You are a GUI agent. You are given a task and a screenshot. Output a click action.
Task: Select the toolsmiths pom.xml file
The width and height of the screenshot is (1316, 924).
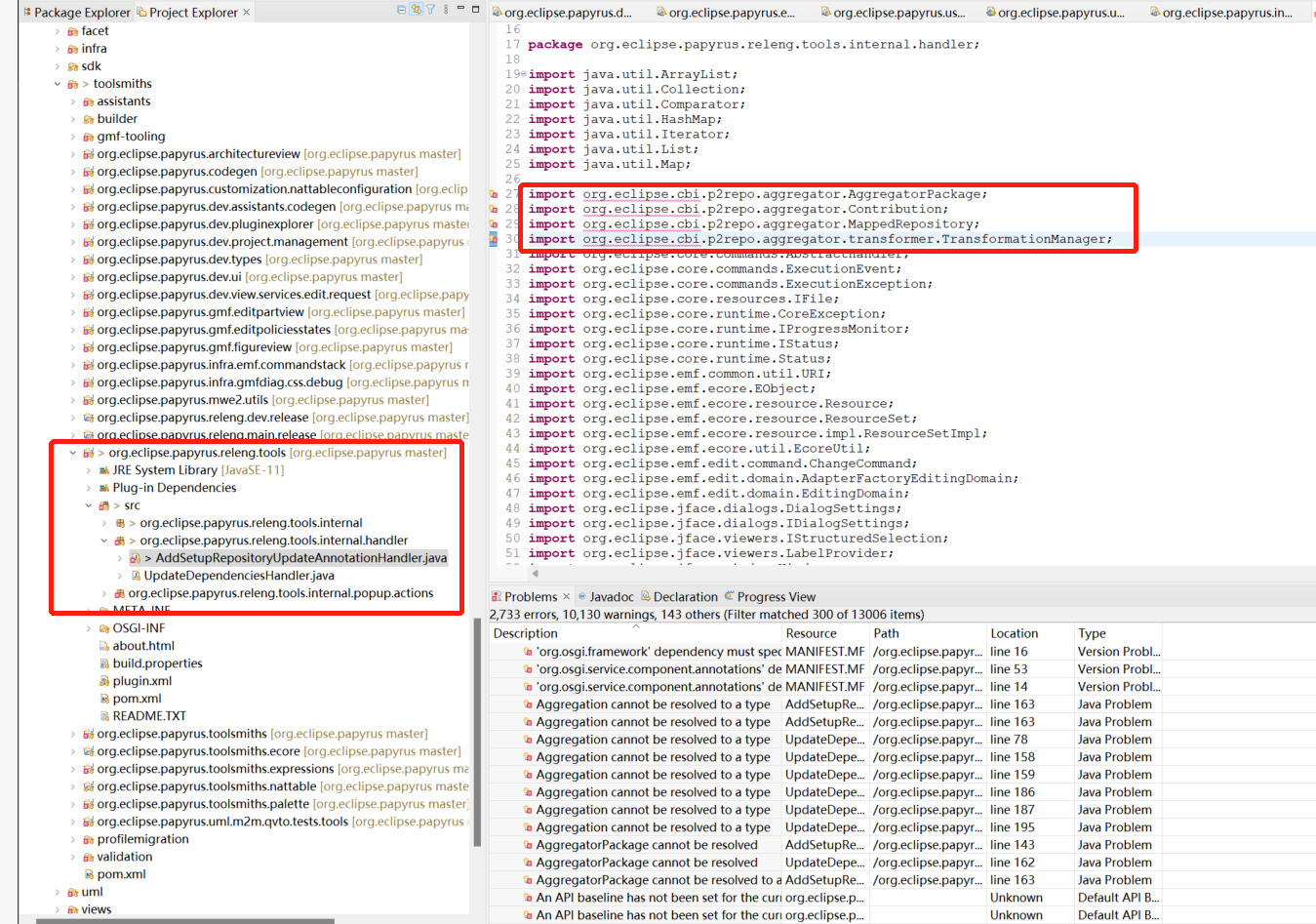pyautogui.click(x=121, y=874)
